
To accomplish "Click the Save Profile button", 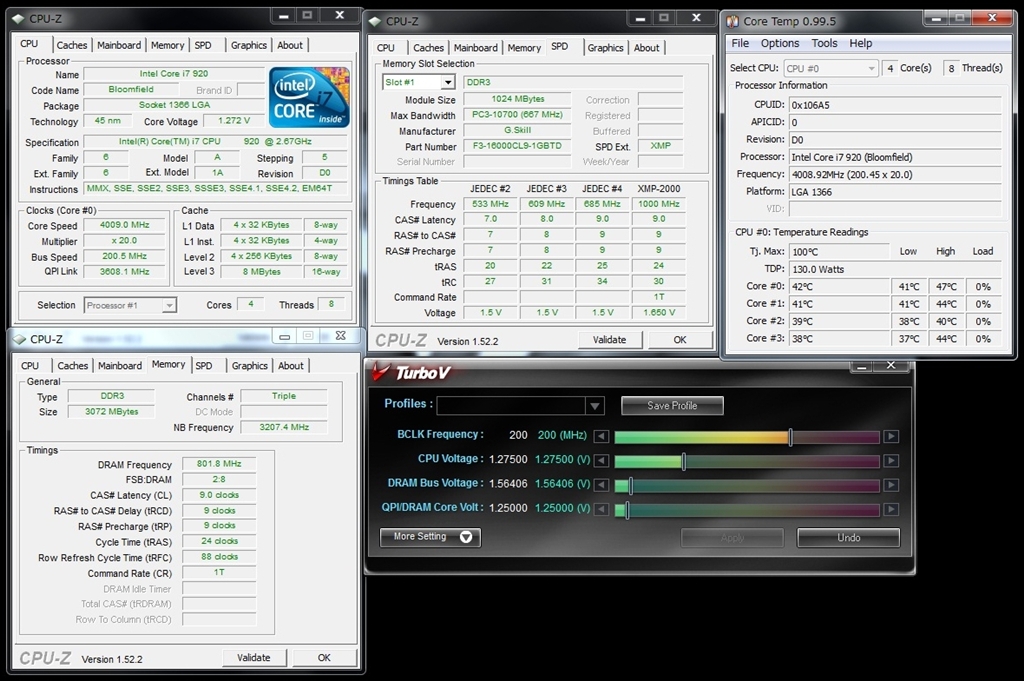I will click(672, 406).
